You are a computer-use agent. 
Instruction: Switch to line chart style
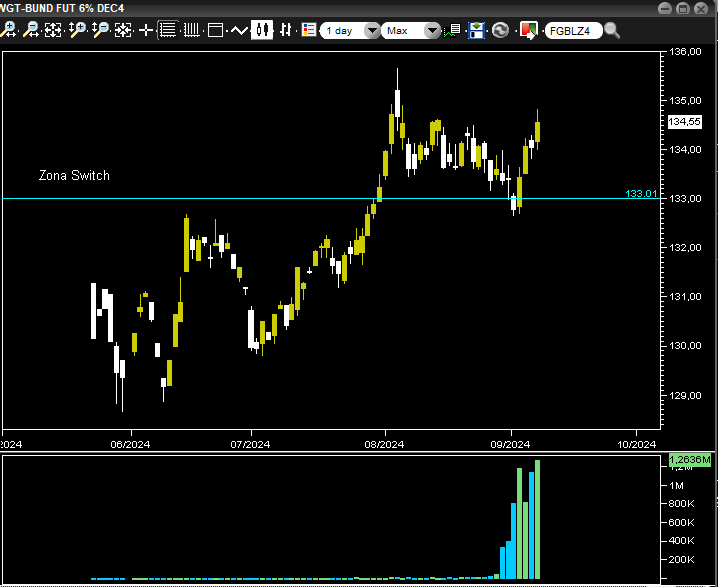click(240, 30)
